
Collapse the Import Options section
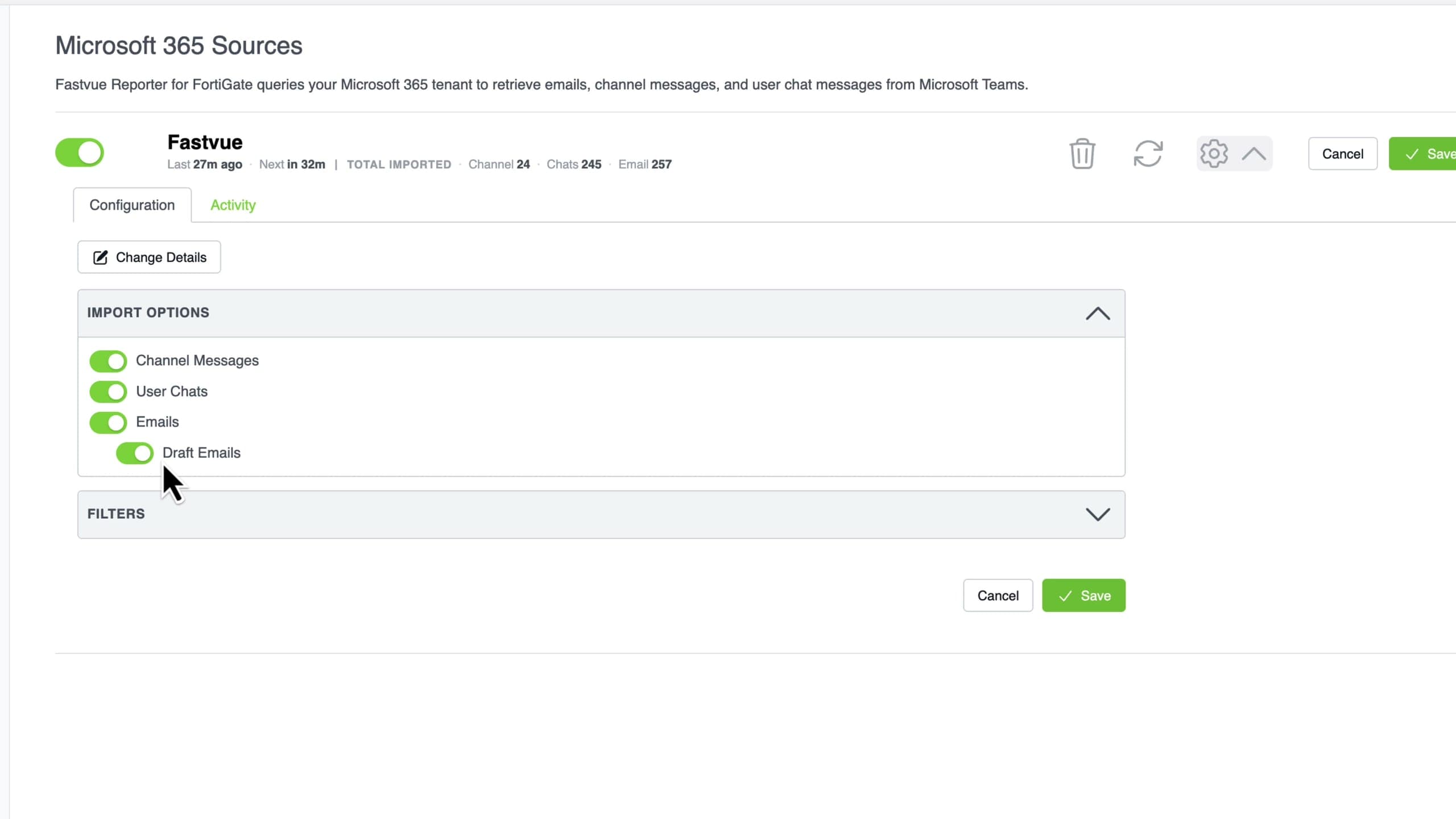tap(1098, 313)
